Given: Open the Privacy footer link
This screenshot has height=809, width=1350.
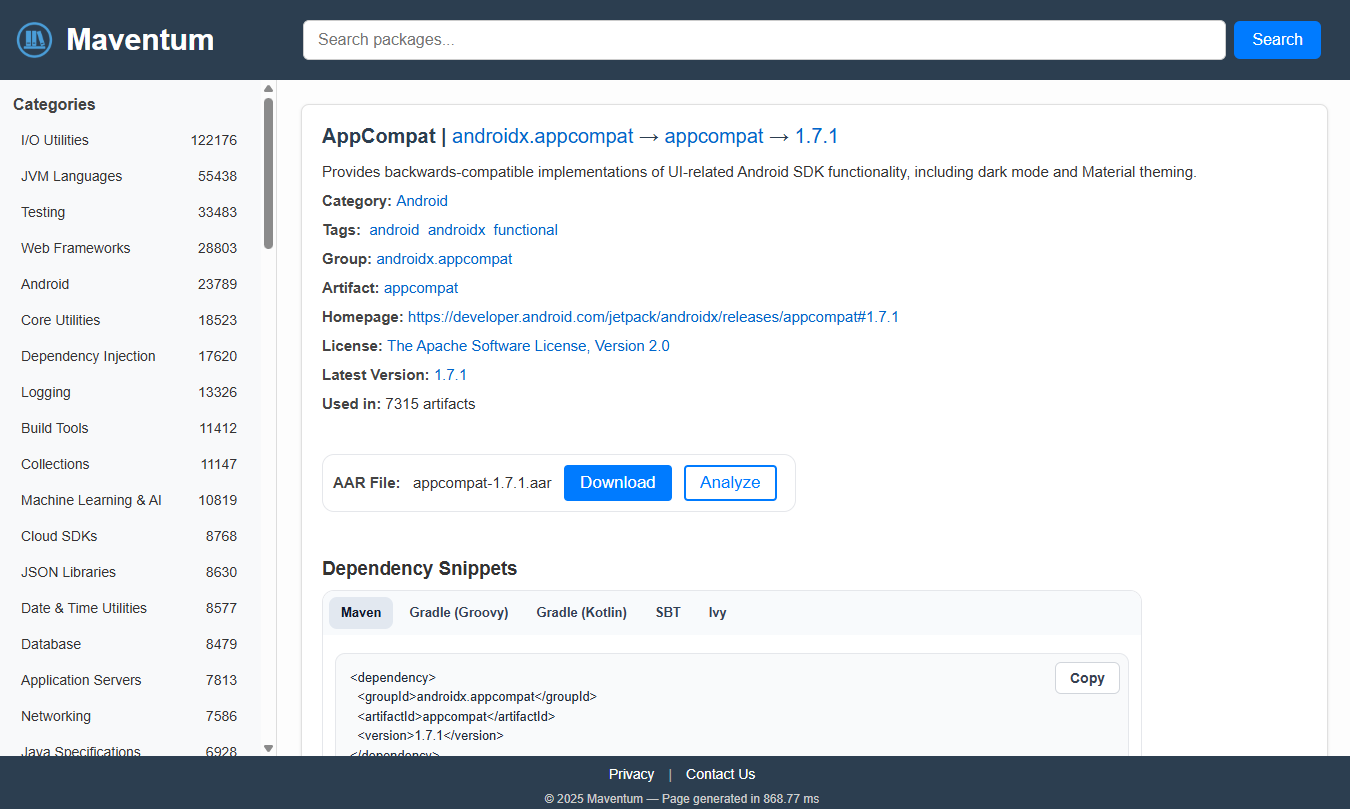Looking at the screenshot, I should click(631, 774).
